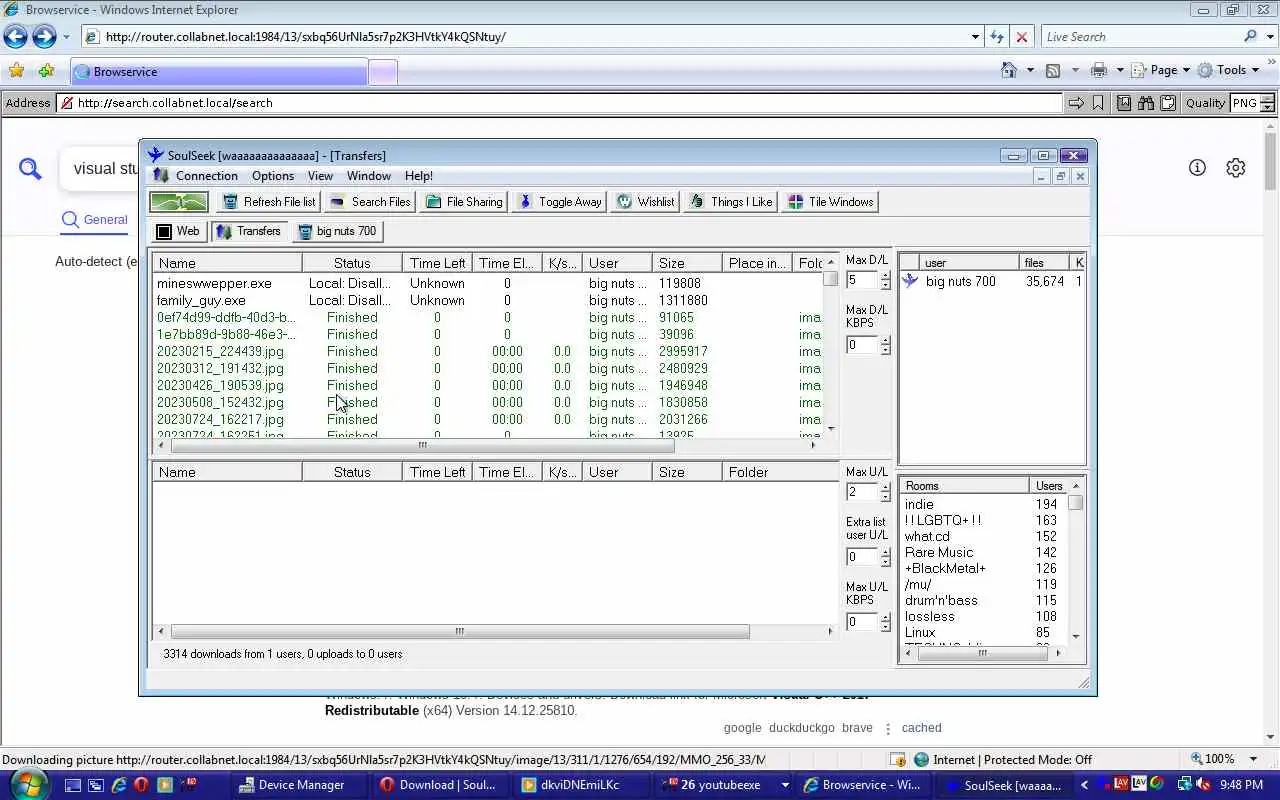Click the Browservice find binoculars icon
Screen dimensions: 1280x800
(1145, 103)
